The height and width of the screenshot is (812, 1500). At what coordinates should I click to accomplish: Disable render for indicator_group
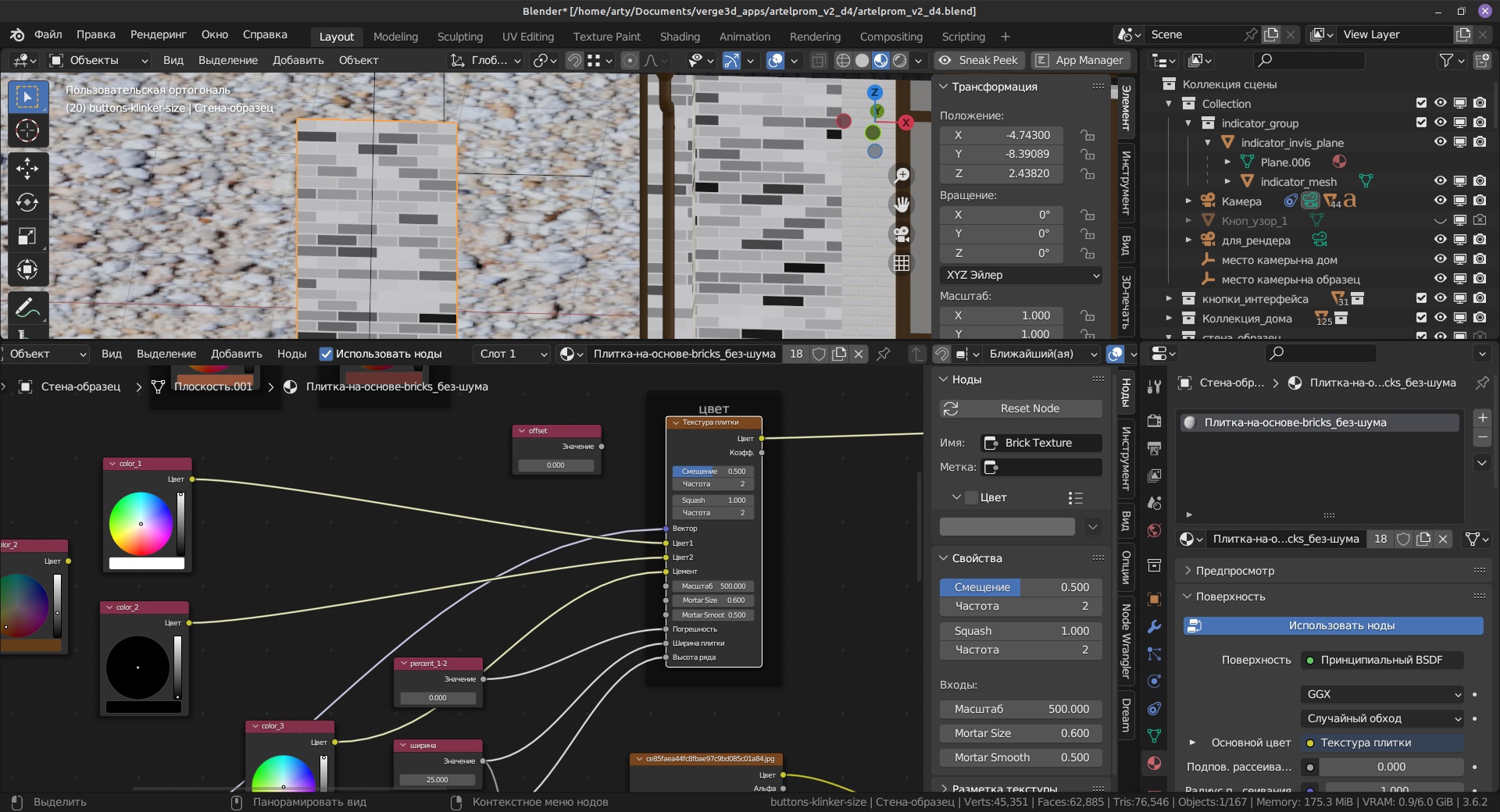coord(1480,123)
